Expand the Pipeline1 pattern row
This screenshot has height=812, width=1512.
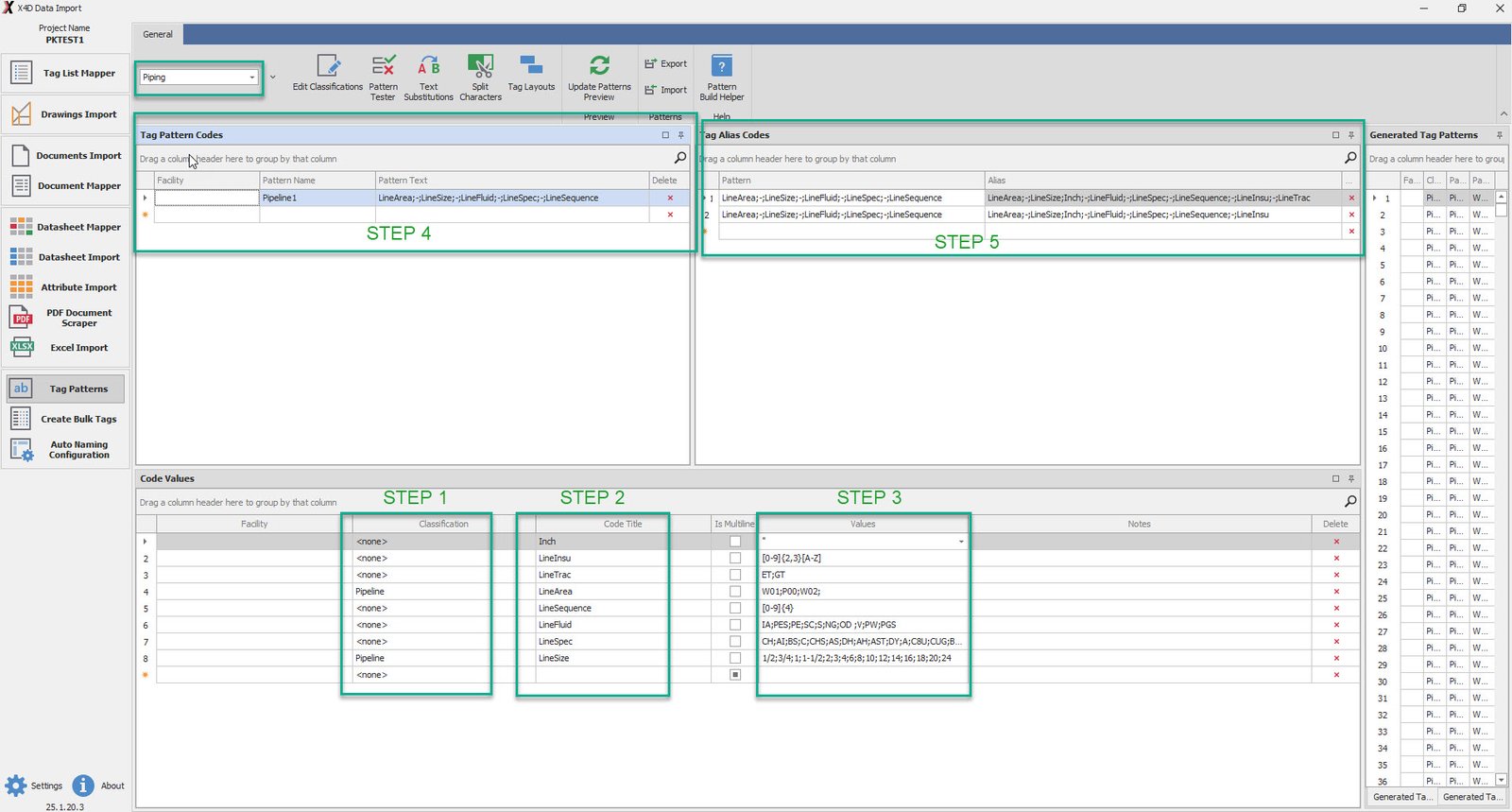pos(145,199)
